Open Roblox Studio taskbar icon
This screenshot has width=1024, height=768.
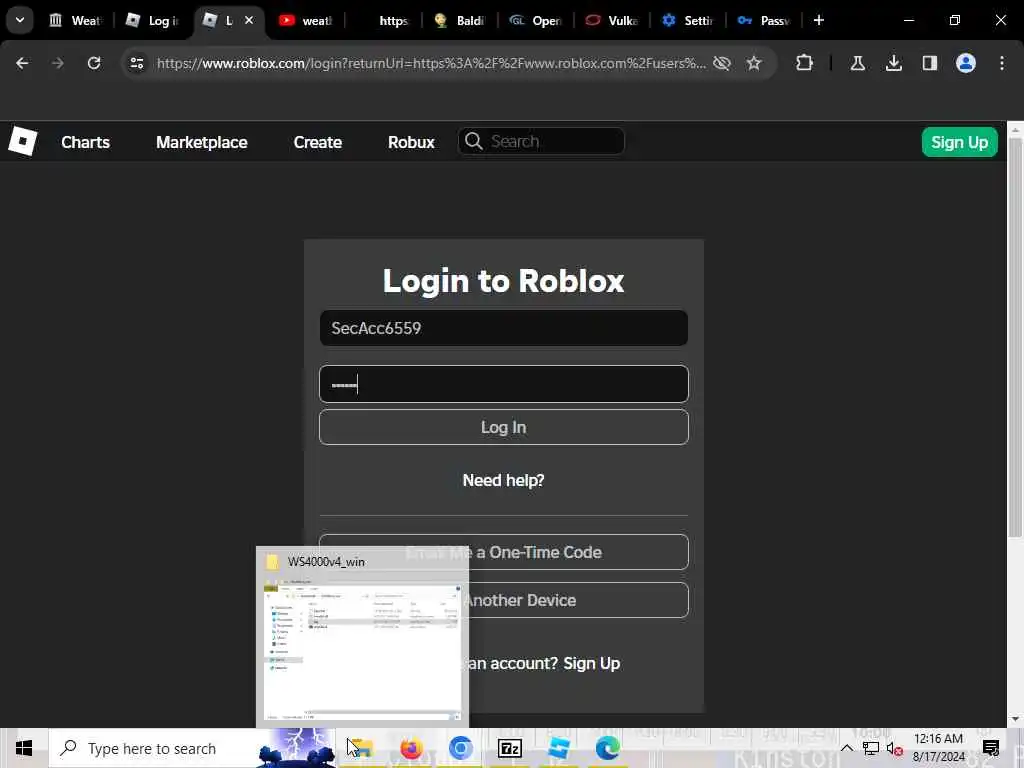(x=559, y=748)
